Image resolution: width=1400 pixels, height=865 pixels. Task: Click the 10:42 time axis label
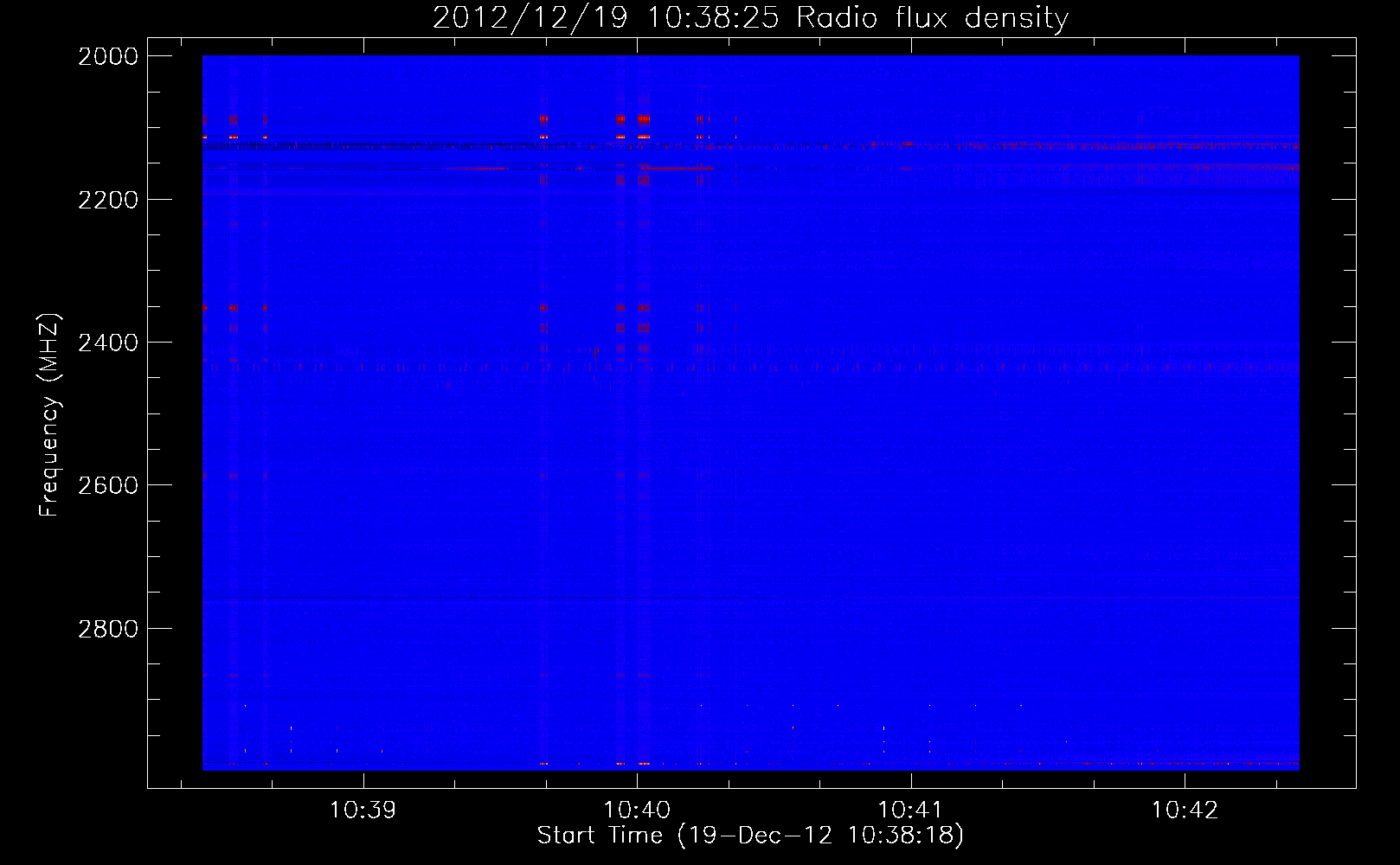tap(1185, 811)
